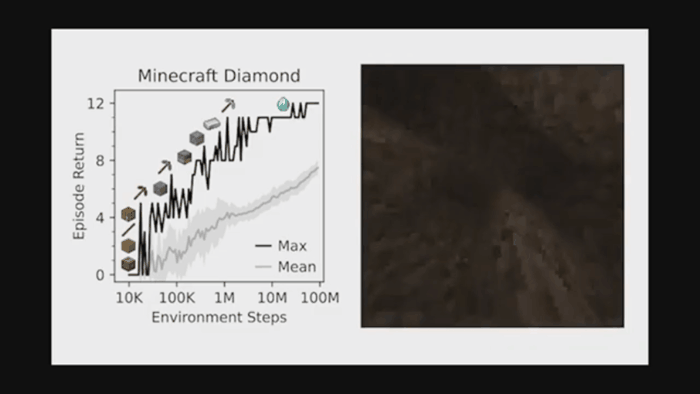This screenshot has width=700, height=394.
Task: Click the Minecraft gameplay video frame
Action: 492,196
